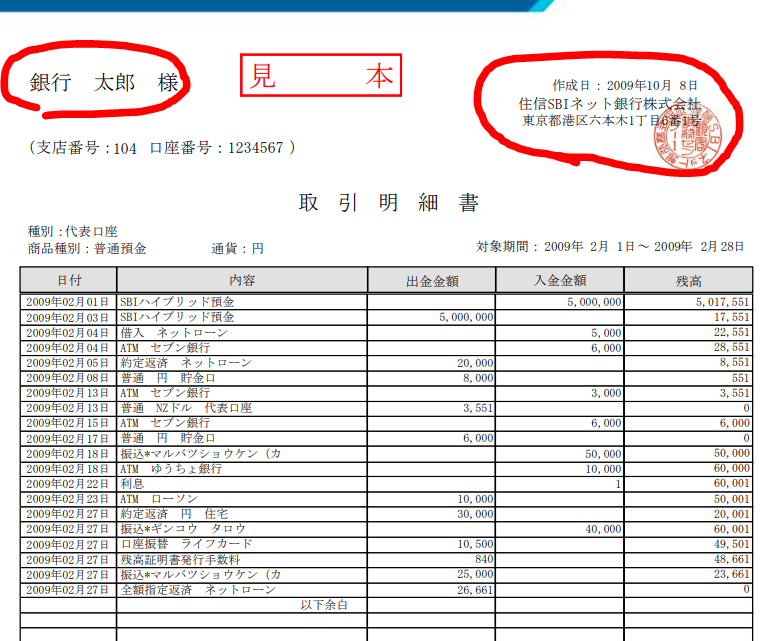Click the 作成日 2009年10月 8日 line
This screenshot has height=641, width=779.
(625, 85)
